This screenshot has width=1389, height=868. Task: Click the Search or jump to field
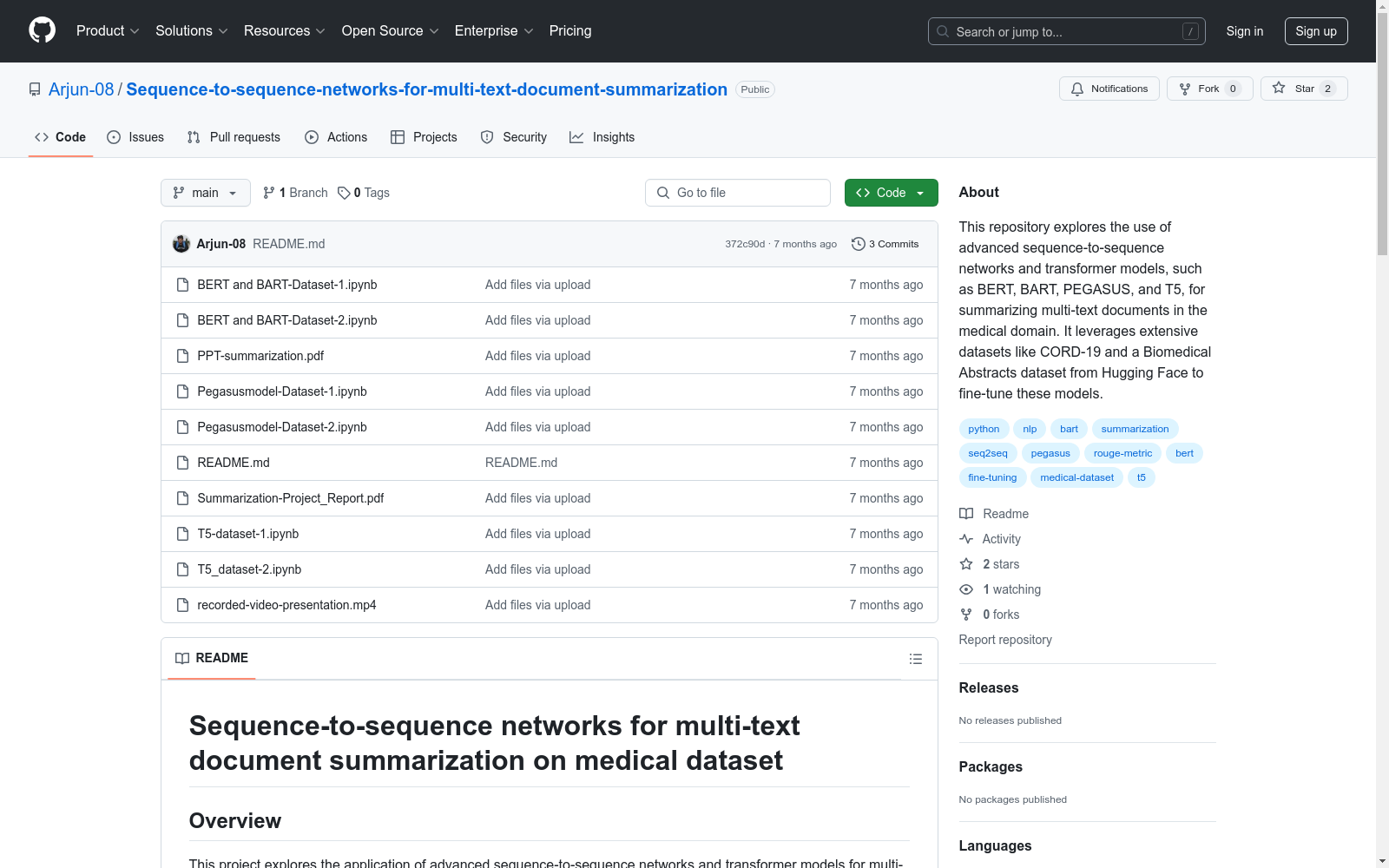[1067, 31]
